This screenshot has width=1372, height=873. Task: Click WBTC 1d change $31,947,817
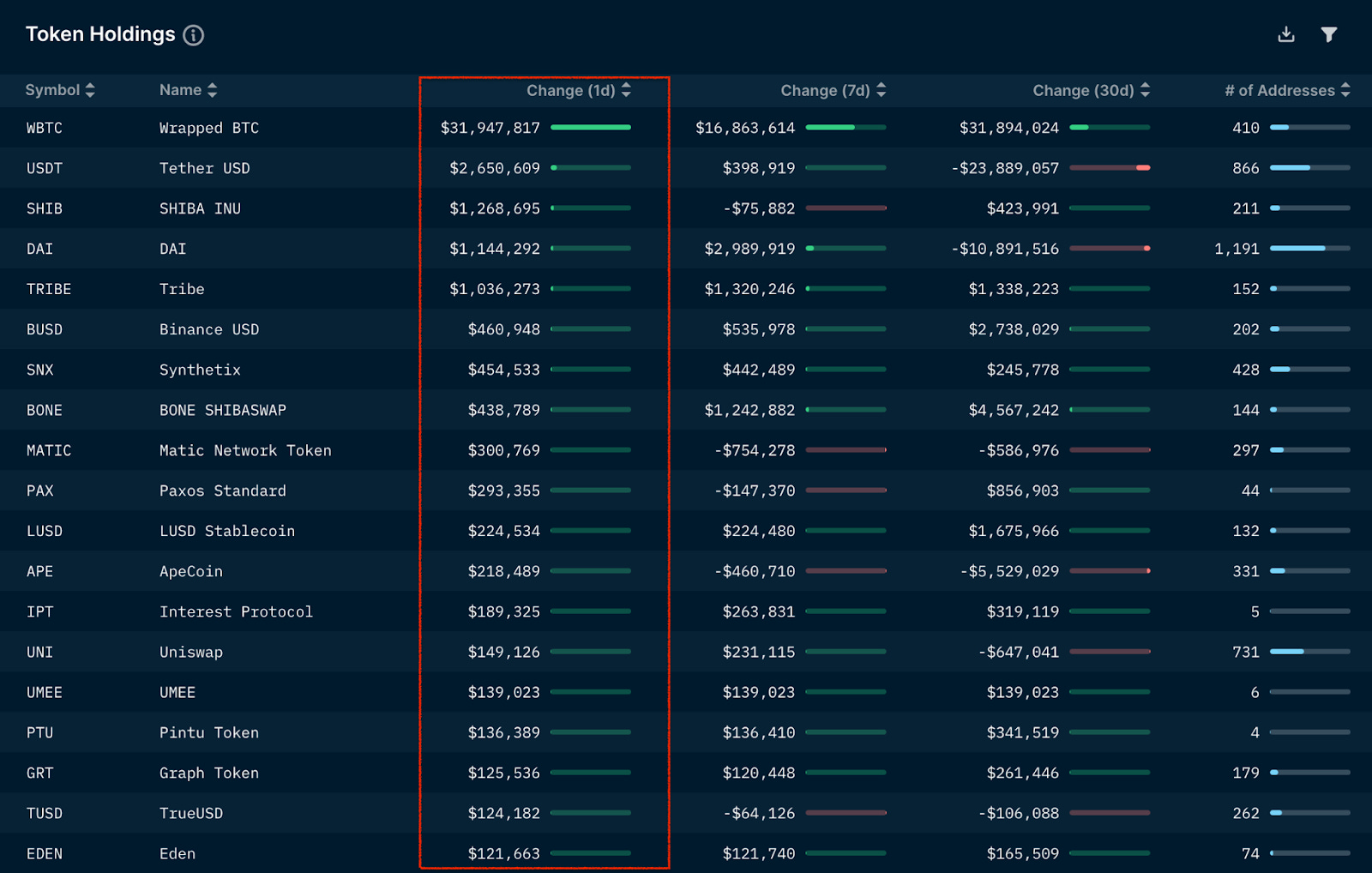[490, 128]
